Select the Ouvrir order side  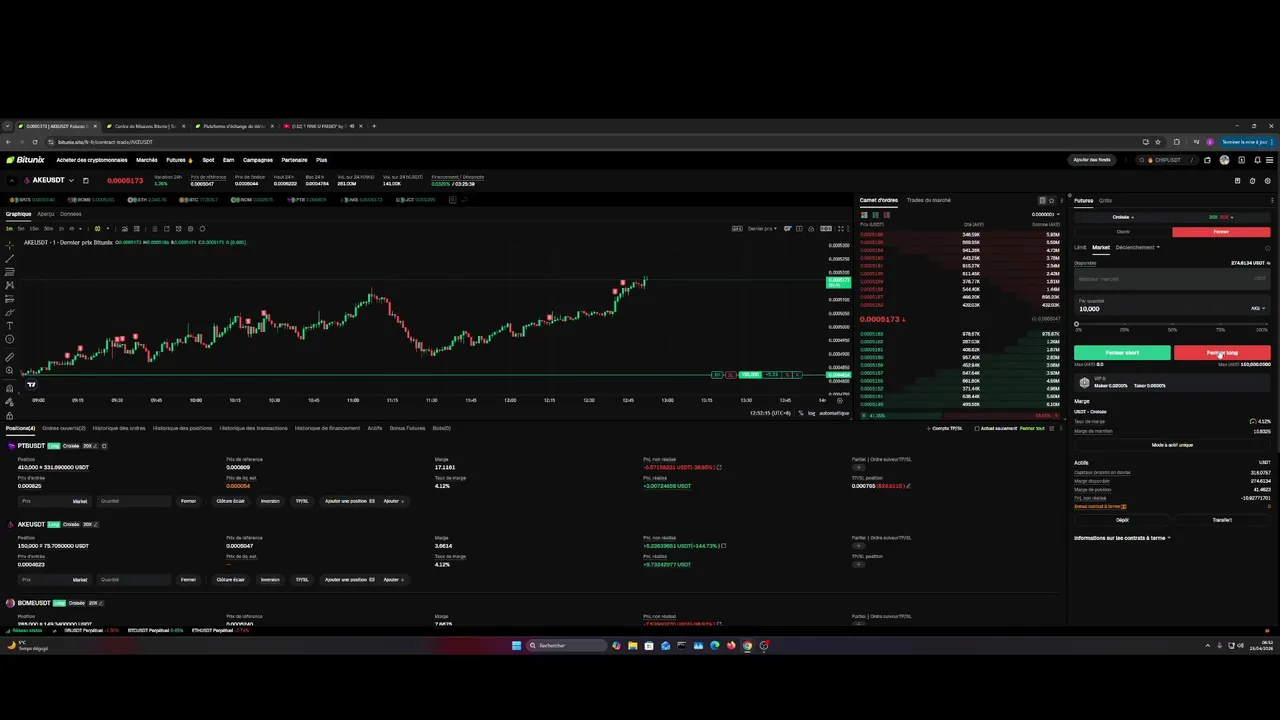[x=1123, y=232]
